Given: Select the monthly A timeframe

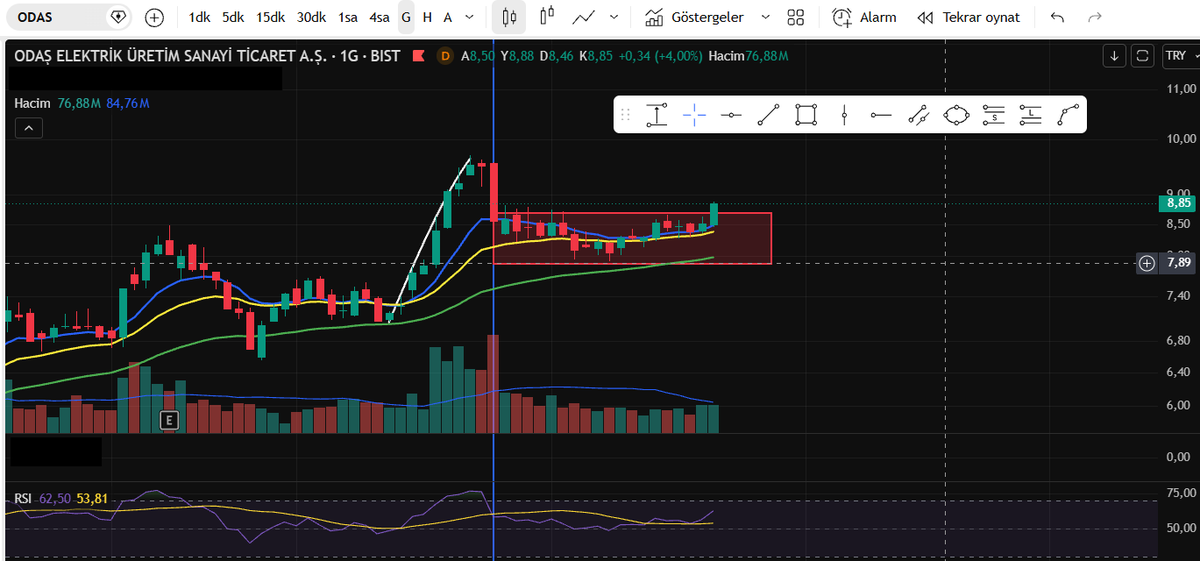Looking at the screenshot, I should [x=447, y=17].
